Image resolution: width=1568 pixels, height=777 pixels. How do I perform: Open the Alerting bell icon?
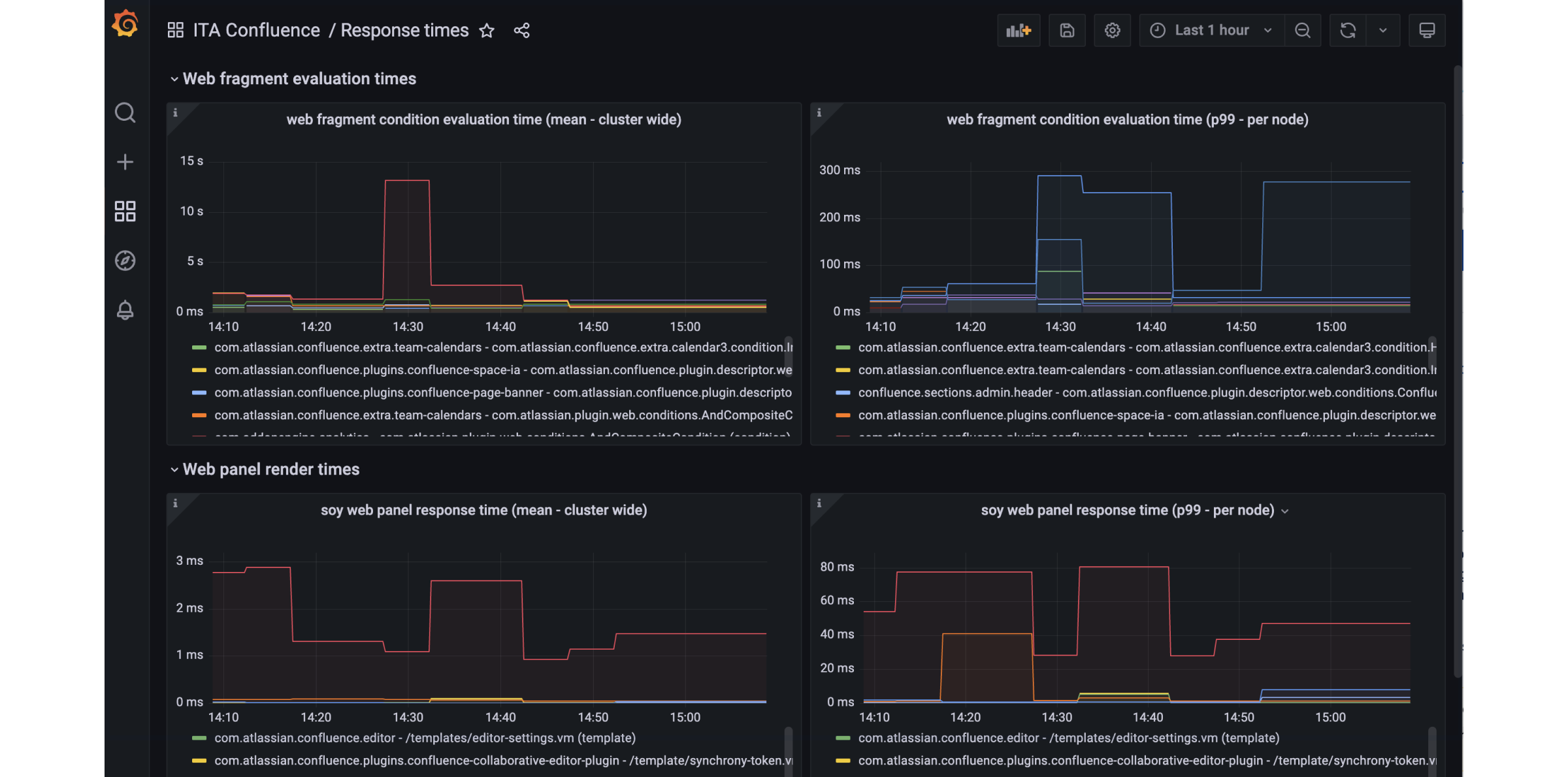[125, 310]
